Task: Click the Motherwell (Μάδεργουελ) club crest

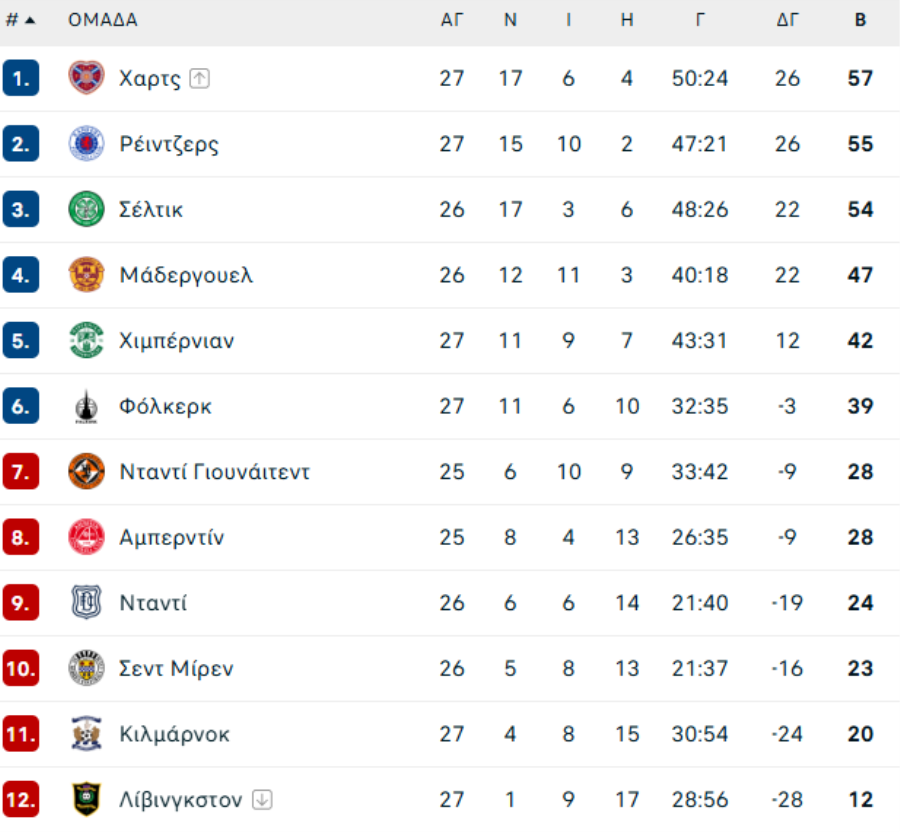Action: [x=86, y=275]
